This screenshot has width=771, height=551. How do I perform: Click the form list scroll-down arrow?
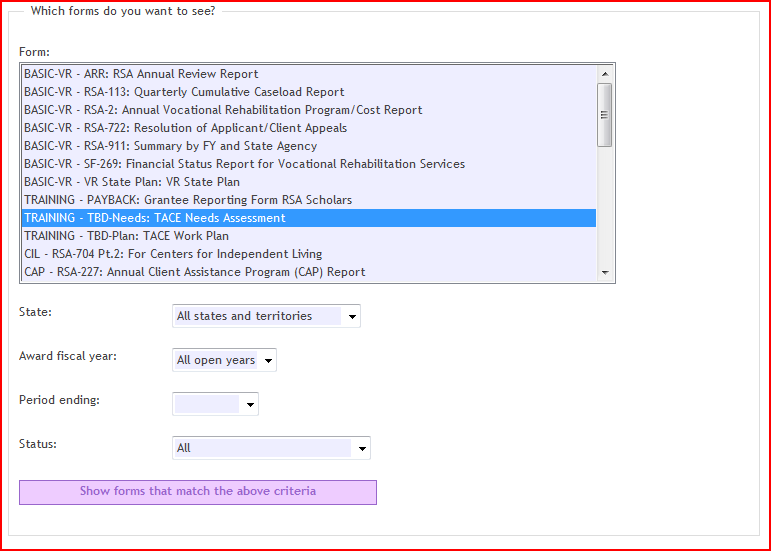click(605, 272)
